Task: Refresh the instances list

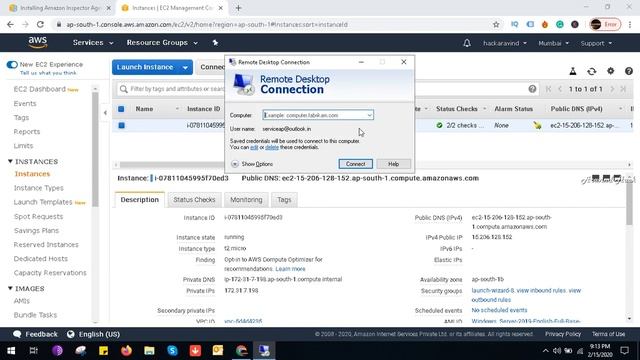Action: (591, 71)
